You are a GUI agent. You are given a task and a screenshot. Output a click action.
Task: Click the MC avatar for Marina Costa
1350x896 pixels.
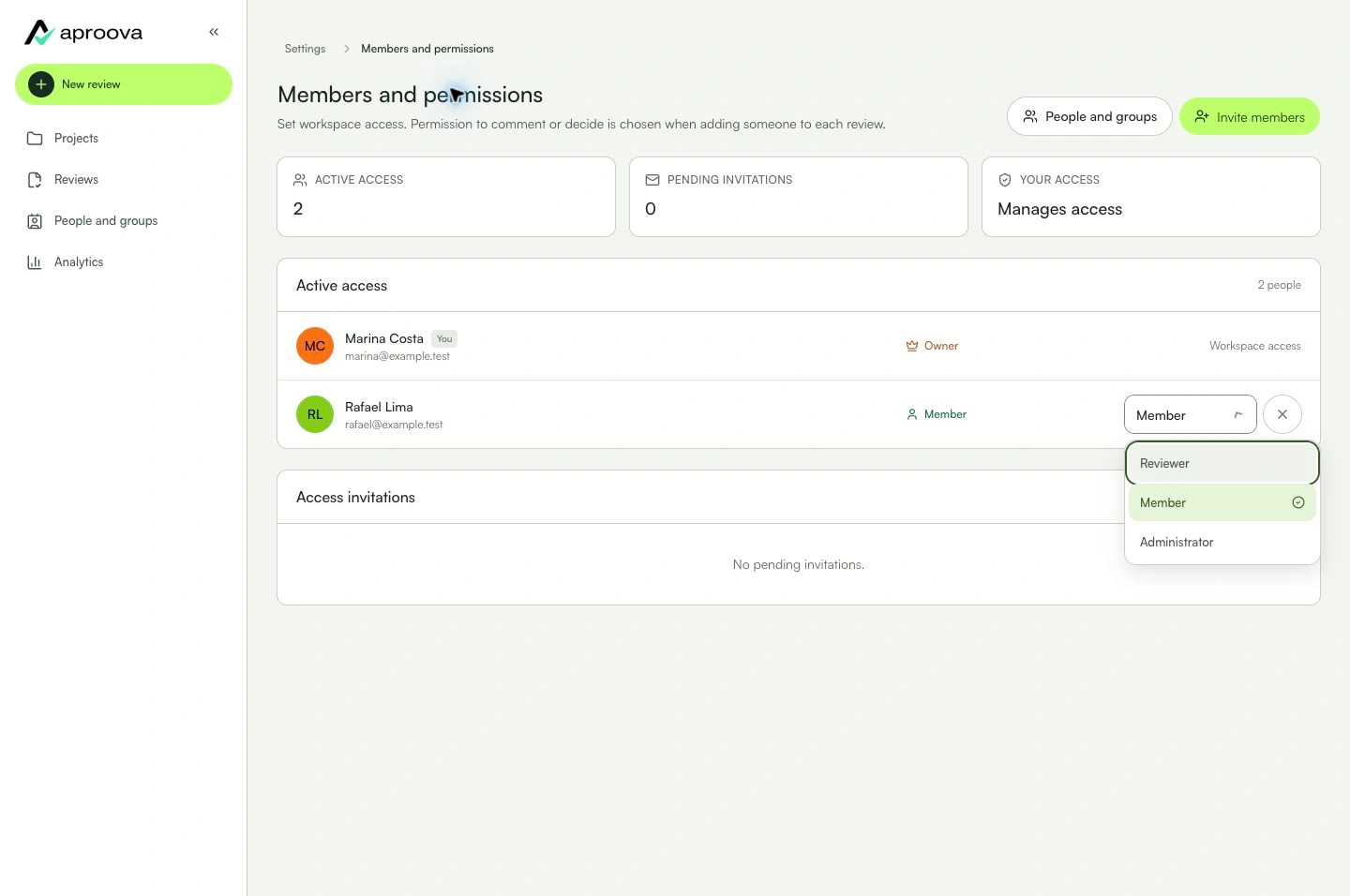point(315,346)
